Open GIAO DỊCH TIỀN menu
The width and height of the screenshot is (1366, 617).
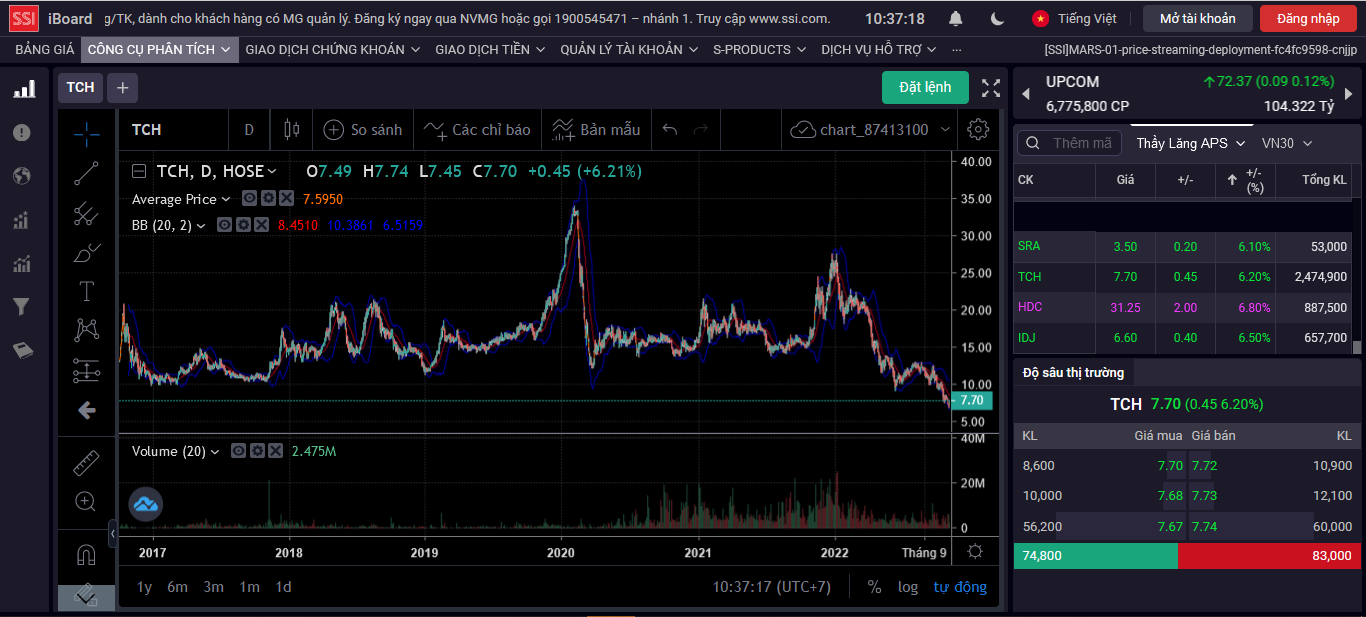click(x=490, y=49)
